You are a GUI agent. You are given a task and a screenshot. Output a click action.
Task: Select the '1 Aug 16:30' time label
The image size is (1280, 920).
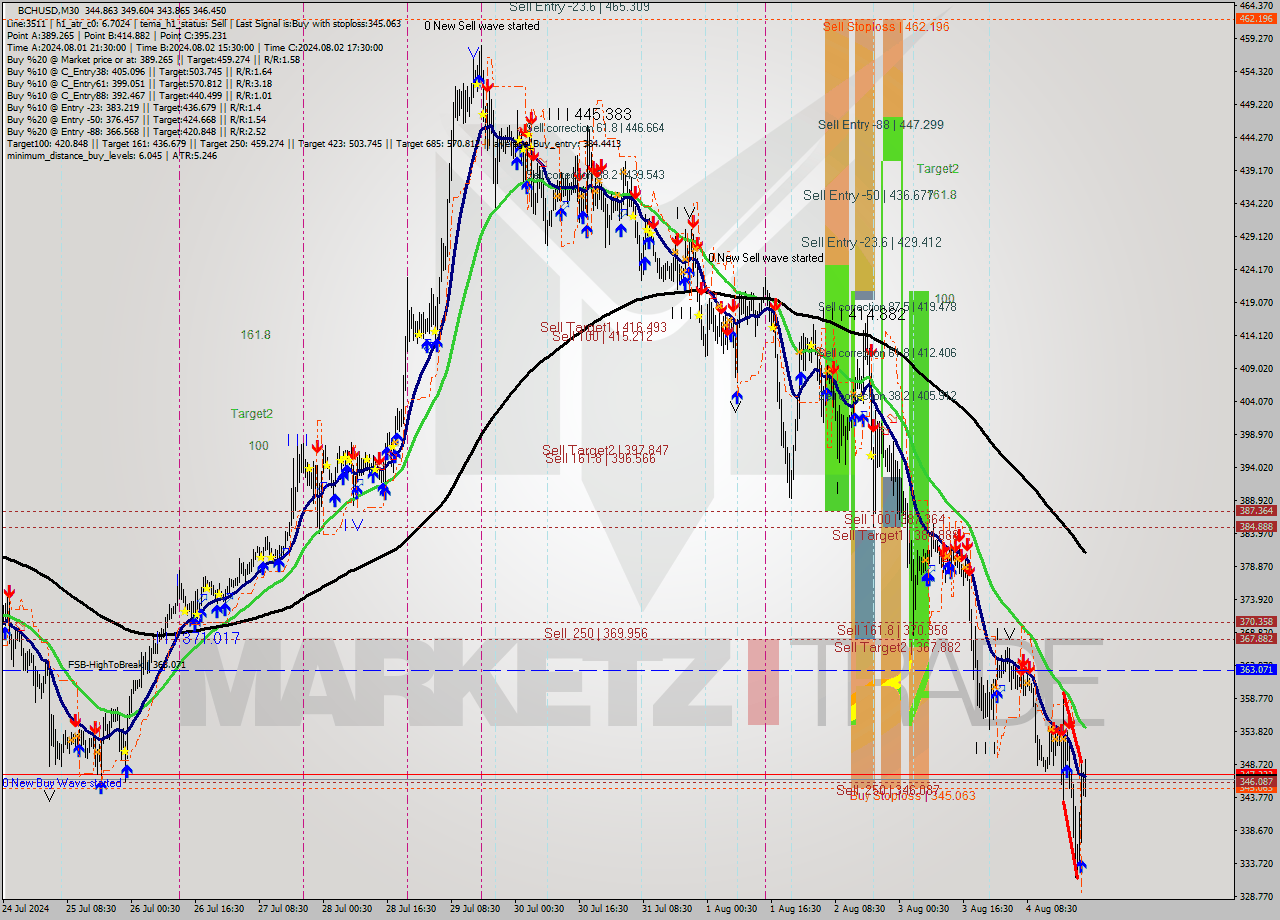(x=795, y=909)
